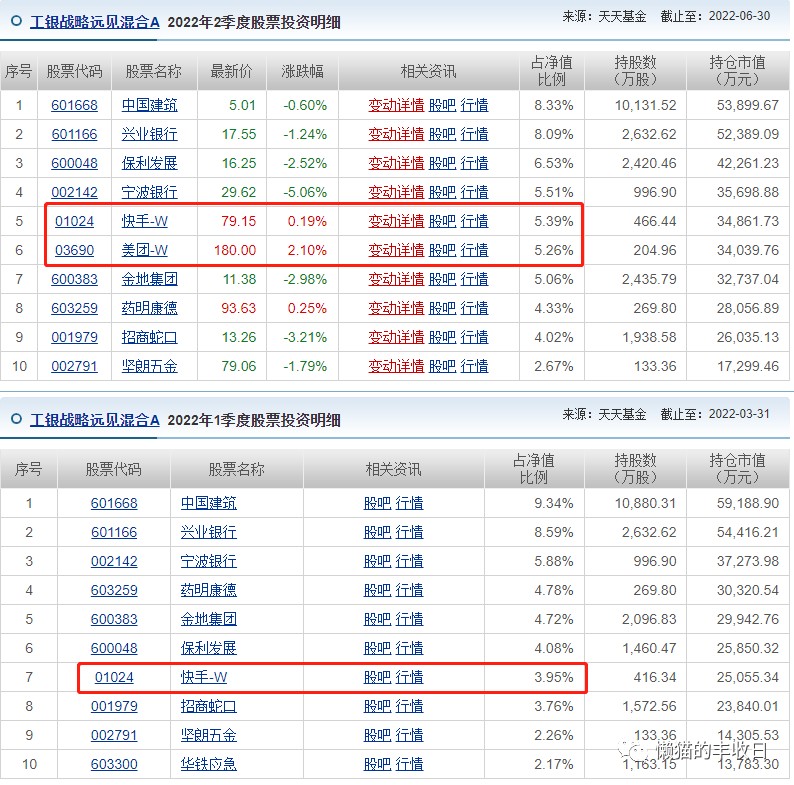Screen dimensions: 794x785
Task: Click stock name 中国建筑 in Q1 table
Action: click(209, 503)
